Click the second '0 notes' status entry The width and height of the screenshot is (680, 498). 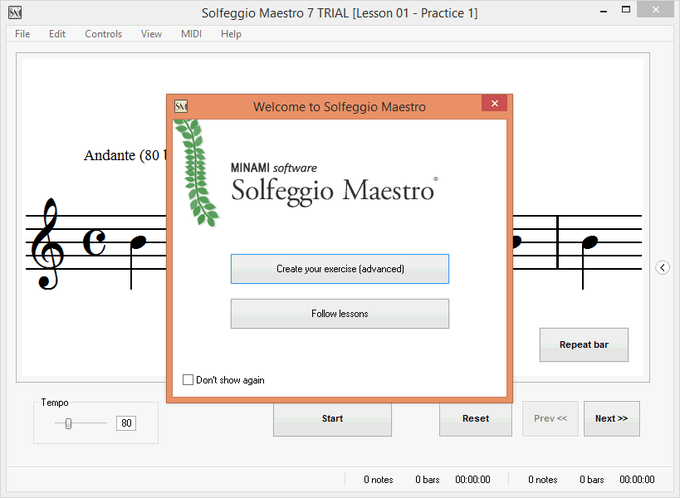tap(543, 479)
